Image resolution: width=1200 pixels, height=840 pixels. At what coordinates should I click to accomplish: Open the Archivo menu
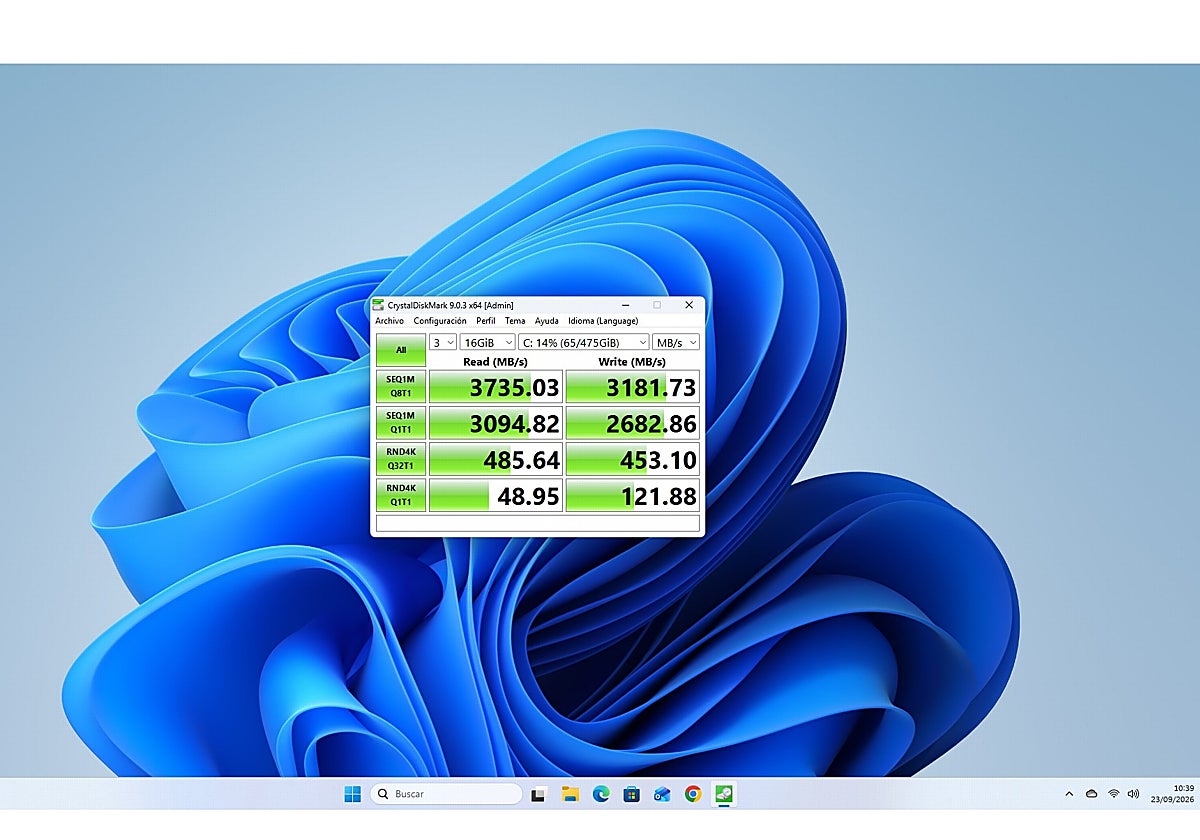389,321
